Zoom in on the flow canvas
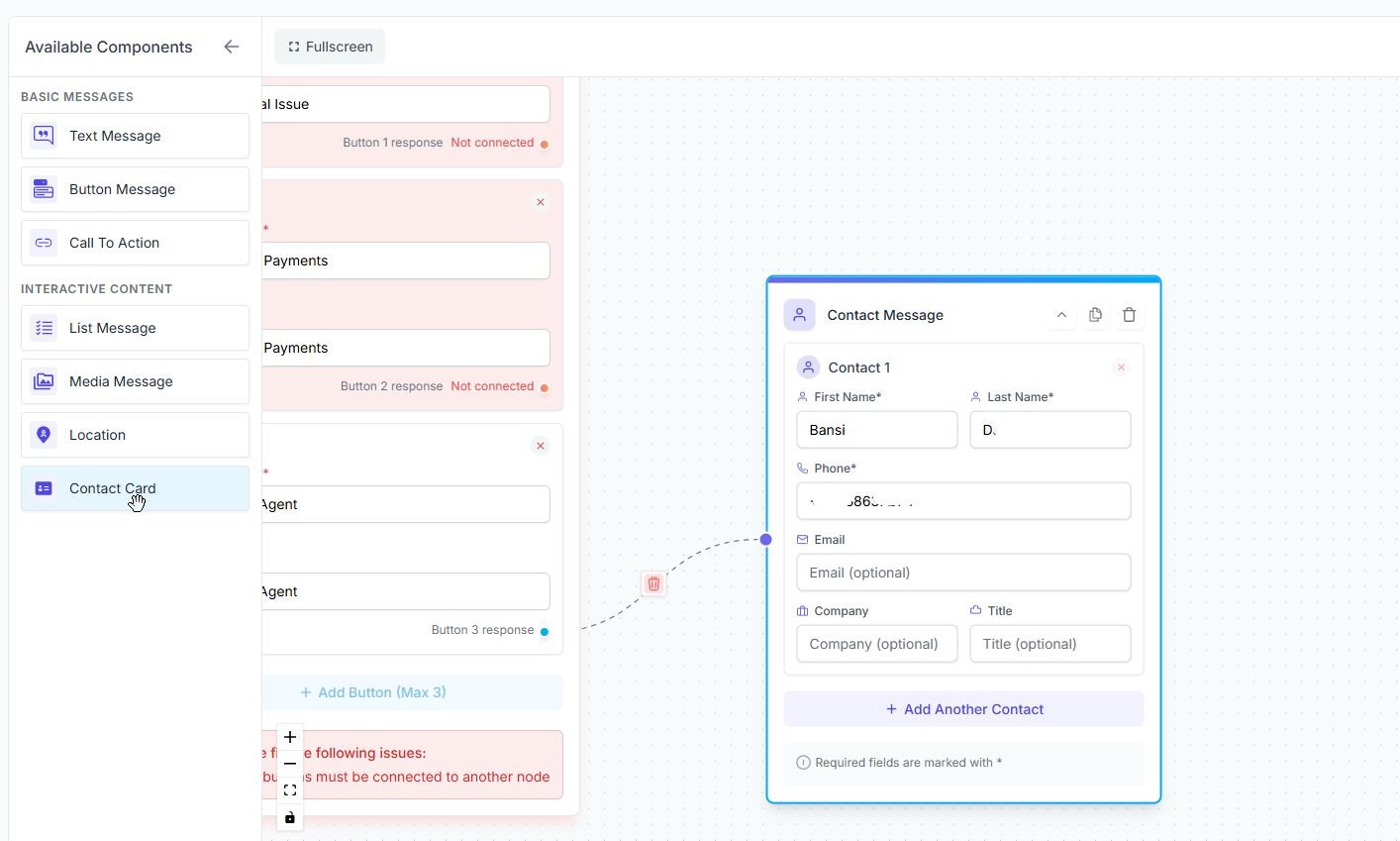 [290, 737]
